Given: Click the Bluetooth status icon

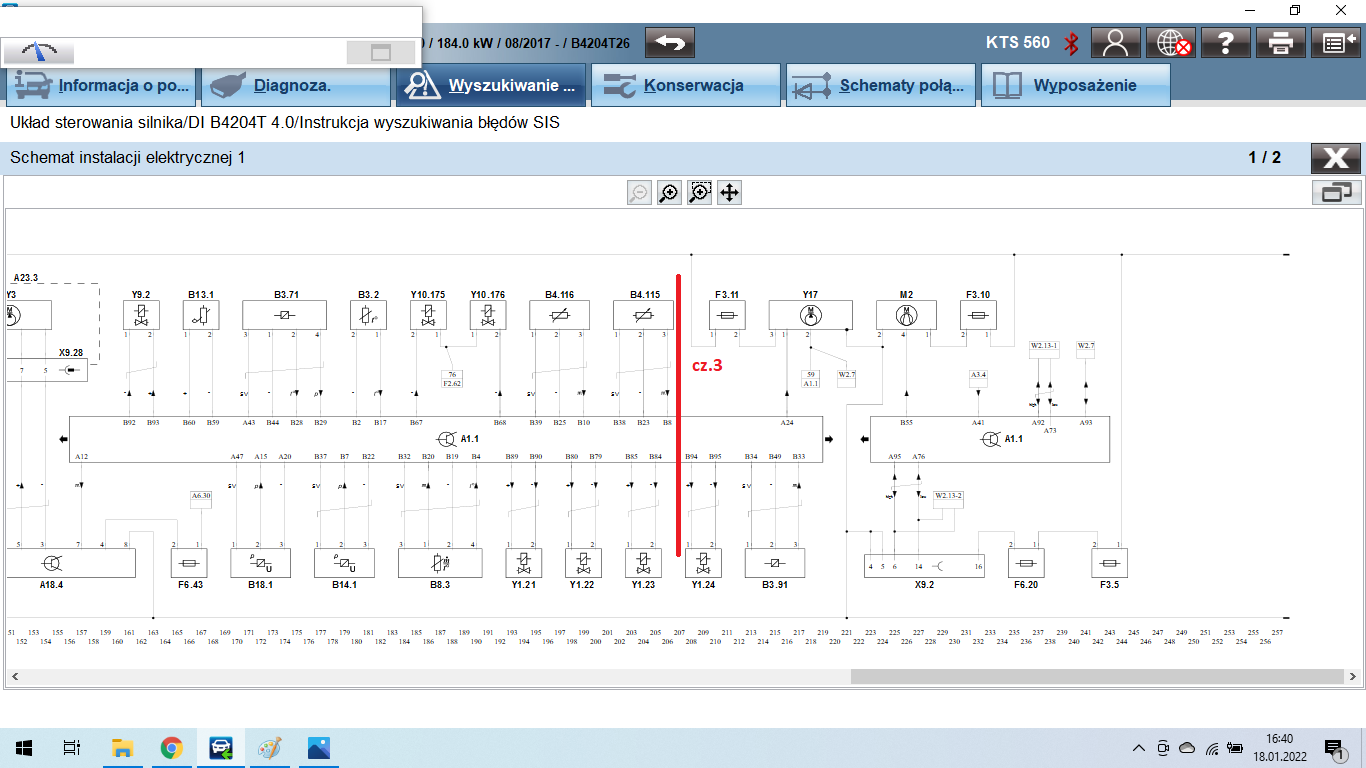Looking at the screenshot, I should [x=1071, y=43].
